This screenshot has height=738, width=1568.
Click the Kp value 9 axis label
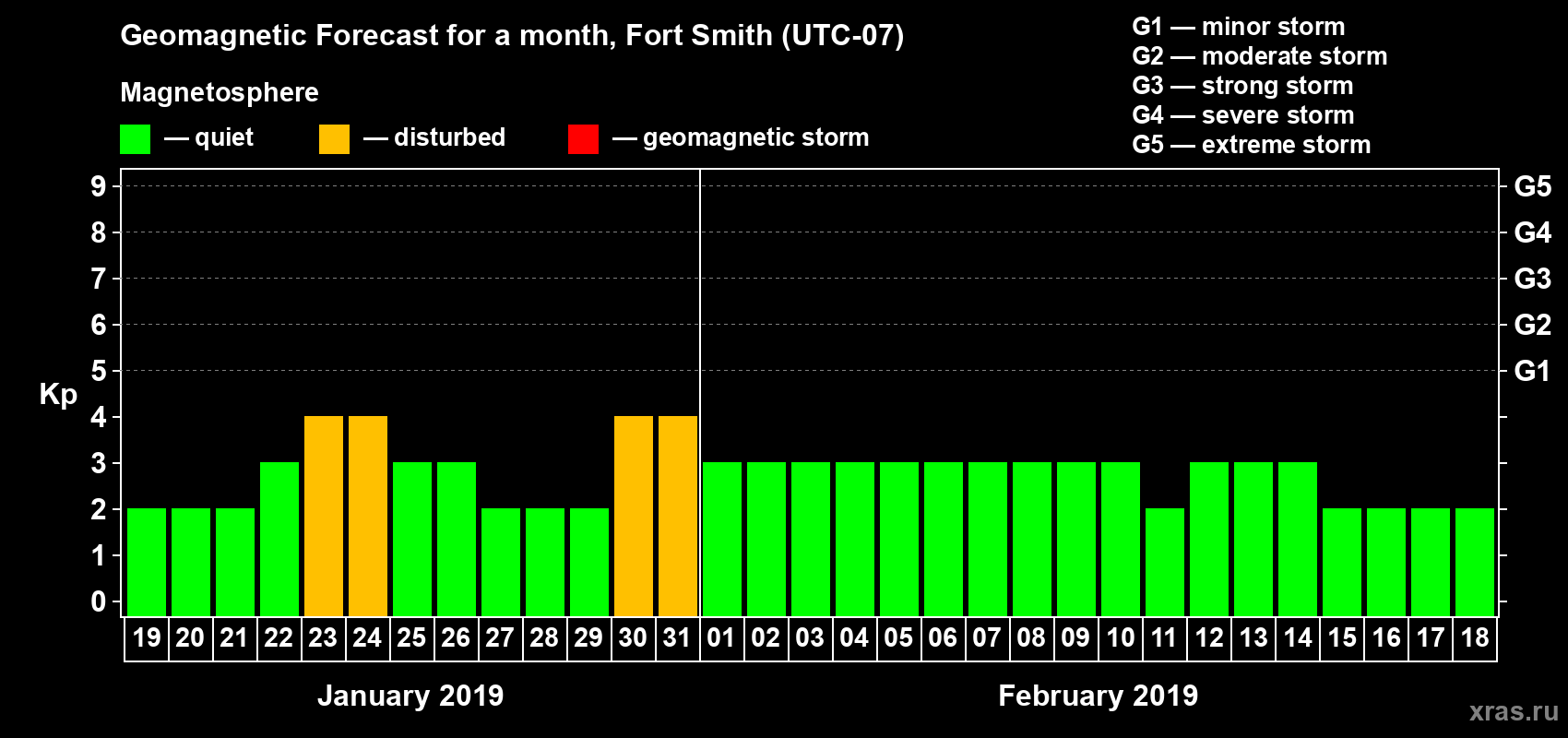click(98, 186)
